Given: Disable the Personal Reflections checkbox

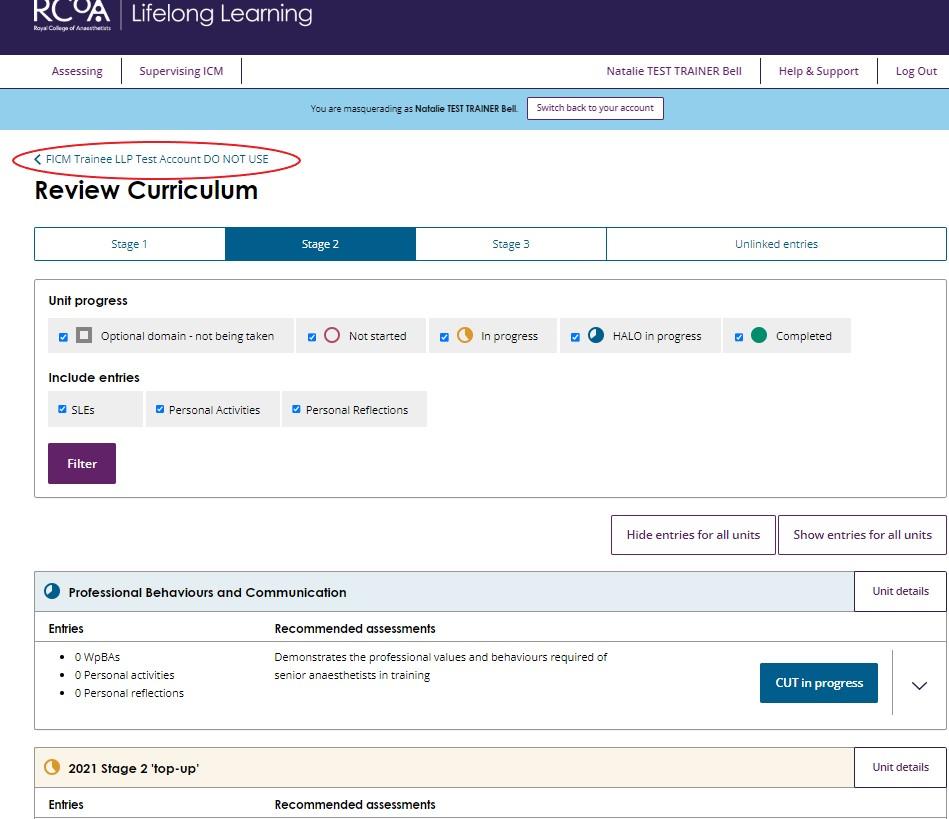Looking at the screenshot, I should point(296,409).
